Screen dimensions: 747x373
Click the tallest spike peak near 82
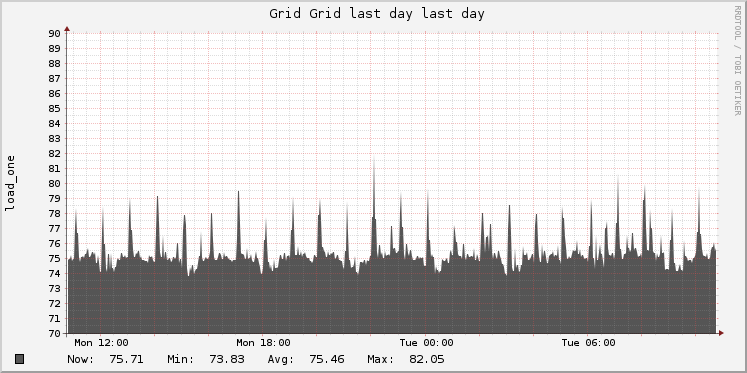pyautogui.click(x=374, y=158)
